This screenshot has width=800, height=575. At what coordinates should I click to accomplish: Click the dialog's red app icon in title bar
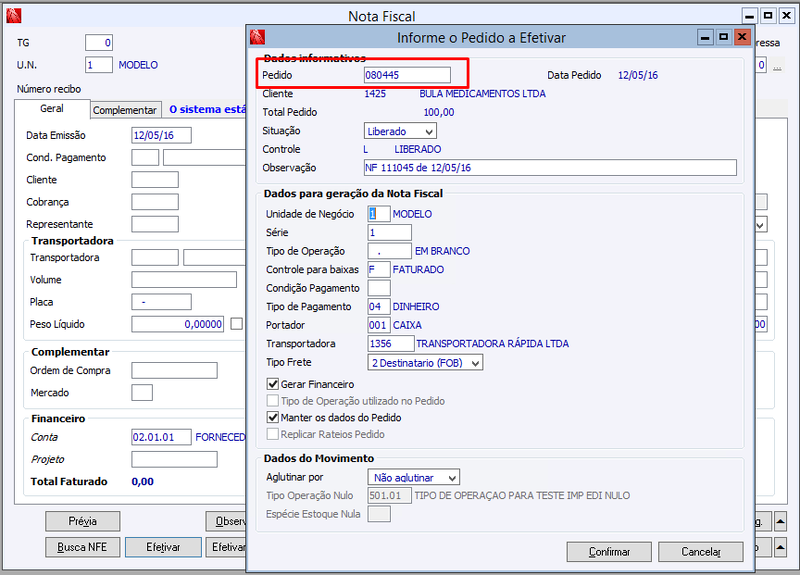pyautogui.click(x=258, y=37)
